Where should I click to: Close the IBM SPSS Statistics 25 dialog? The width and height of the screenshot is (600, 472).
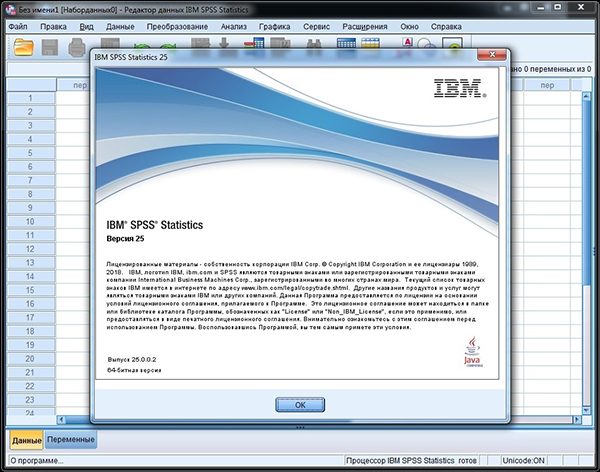click(492, 55)
